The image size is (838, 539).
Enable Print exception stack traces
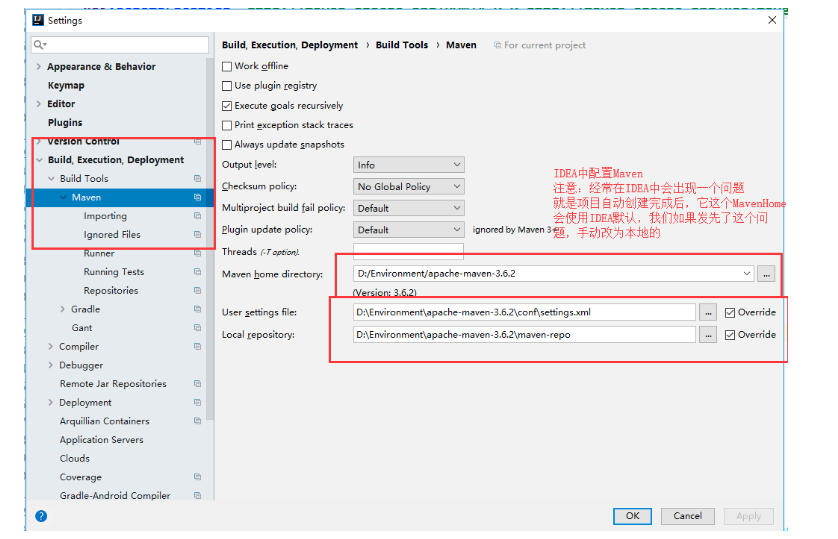click(x=227, y=125)
